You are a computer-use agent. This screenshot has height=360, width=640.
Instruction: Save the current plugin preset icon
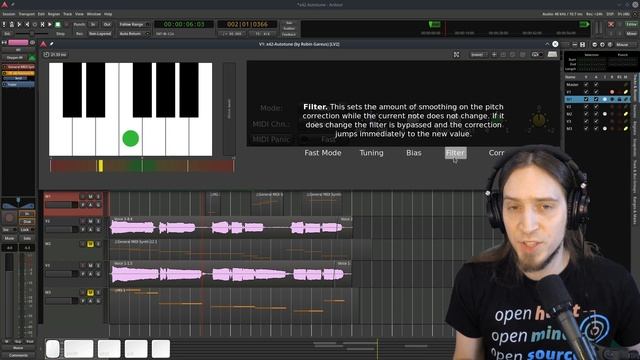(x=503, y=54)
